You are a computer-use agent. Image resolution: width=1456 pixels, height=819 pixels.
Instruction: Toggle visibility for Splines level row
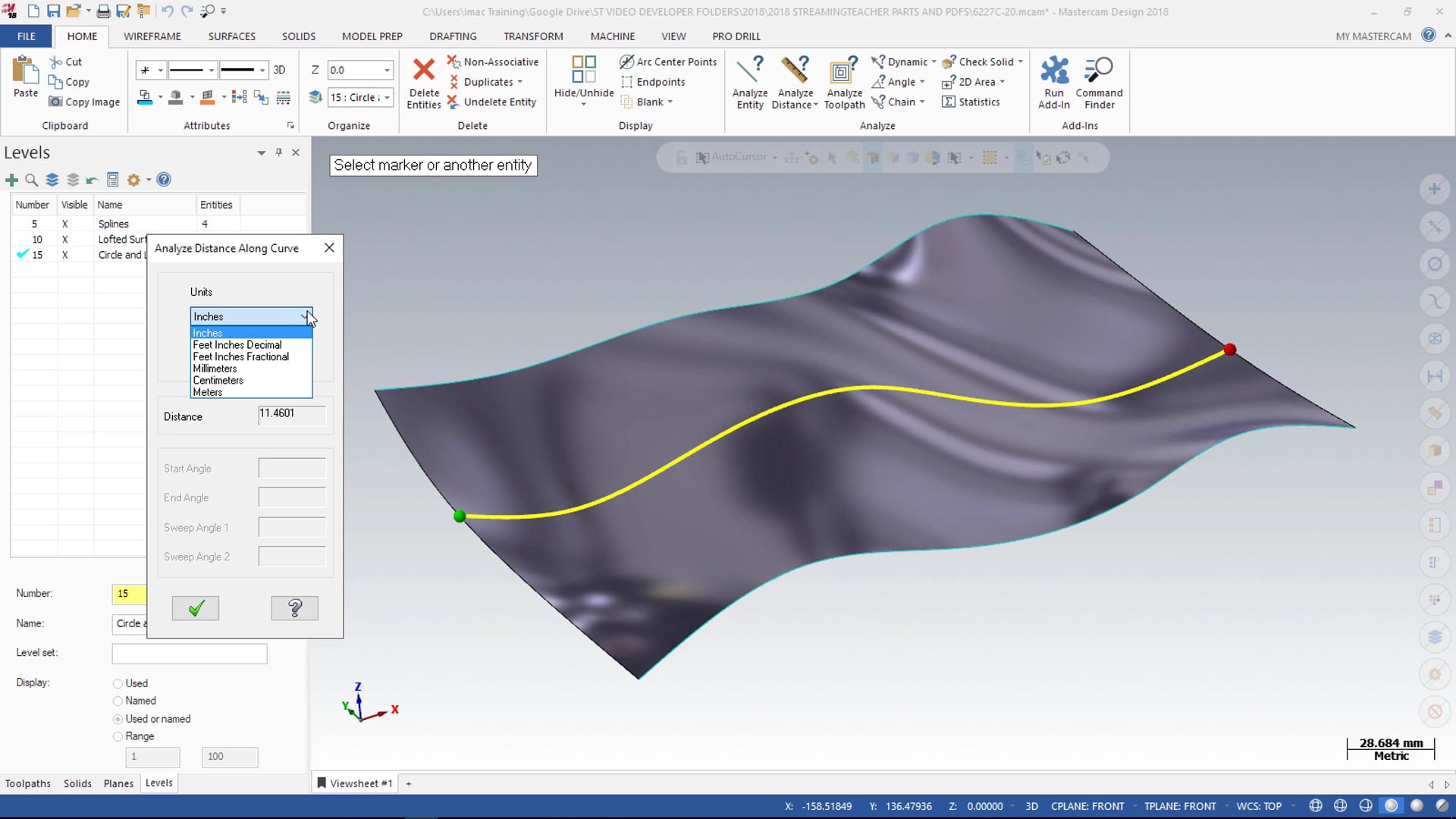64,223
